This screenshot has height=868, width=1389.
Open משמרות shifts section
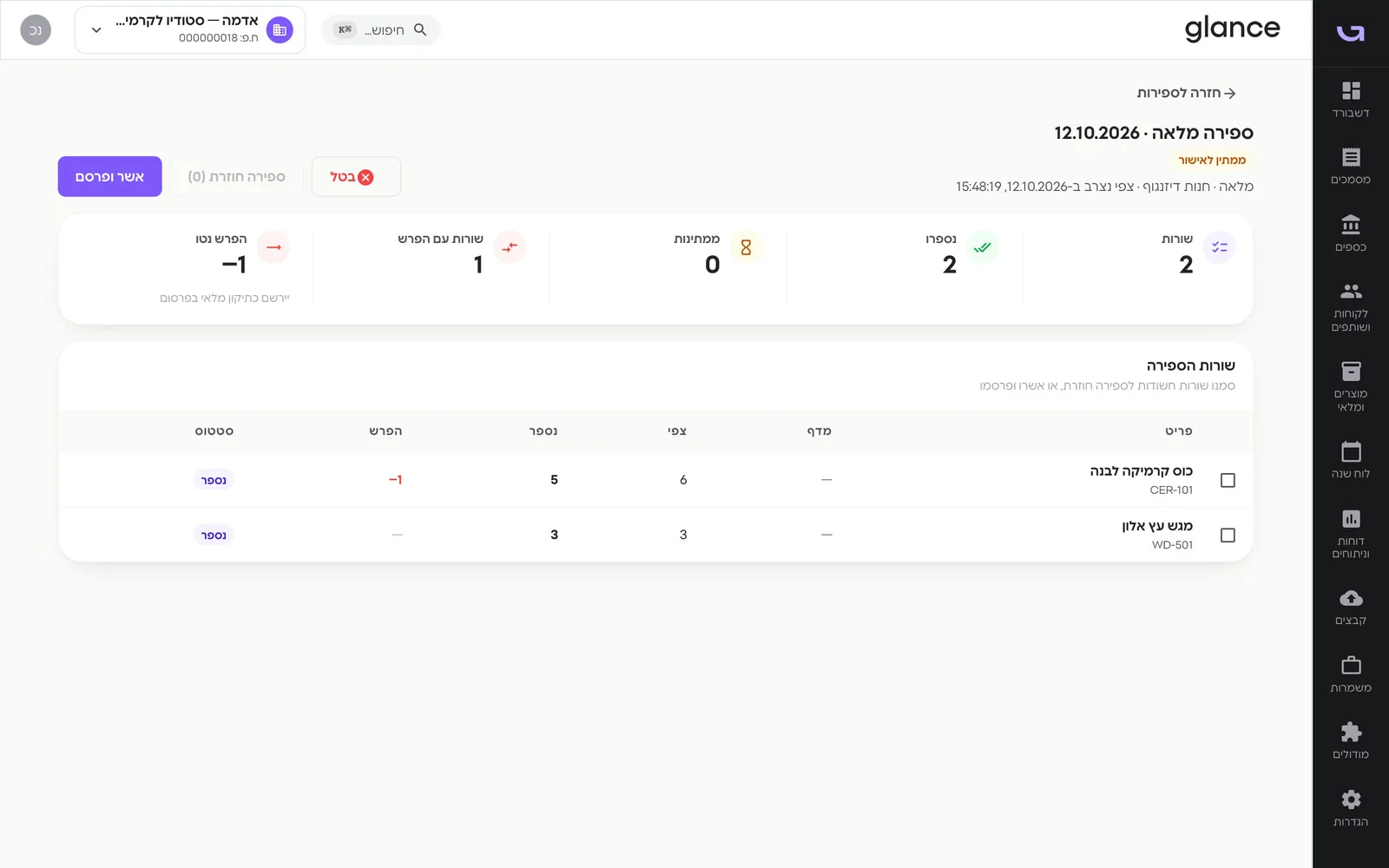pyautogui.click(x=1351, y=674)
